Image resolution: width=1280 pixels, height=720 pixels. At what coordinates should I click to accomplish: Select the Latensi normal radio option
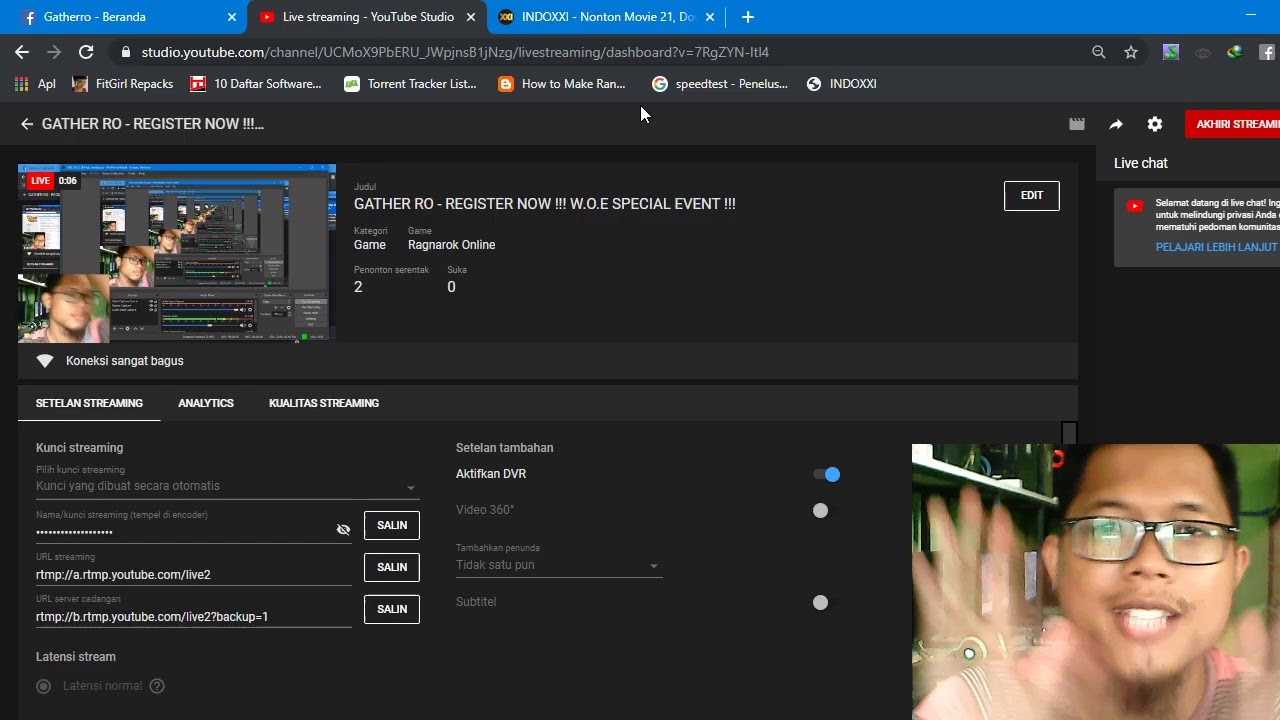click(43, 686)
